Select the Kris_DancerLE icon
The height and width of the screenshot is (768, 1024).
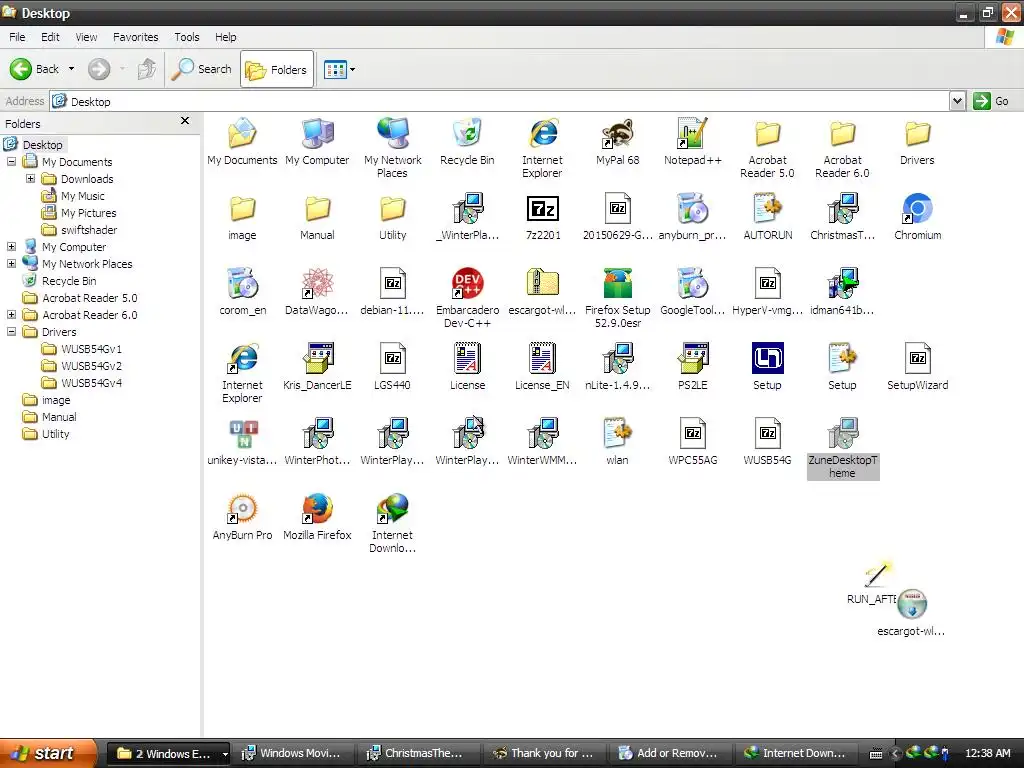point(317,359)
